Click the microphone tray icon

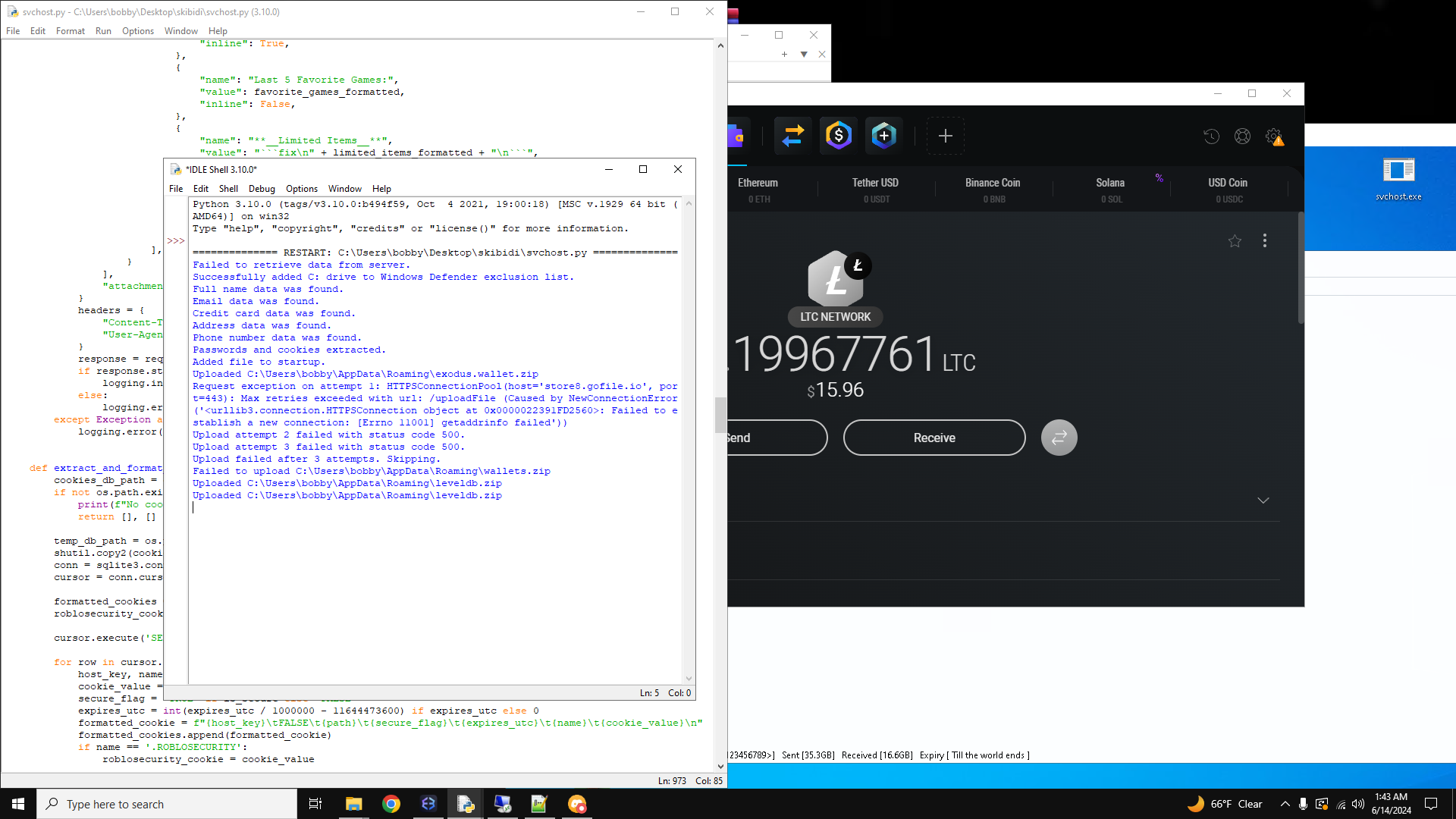click(x=1303, y=804)
